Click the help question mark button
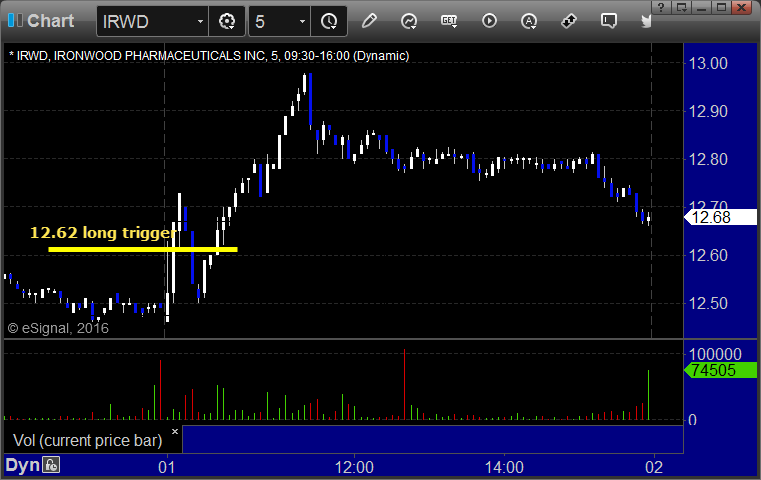 point(661,7)
